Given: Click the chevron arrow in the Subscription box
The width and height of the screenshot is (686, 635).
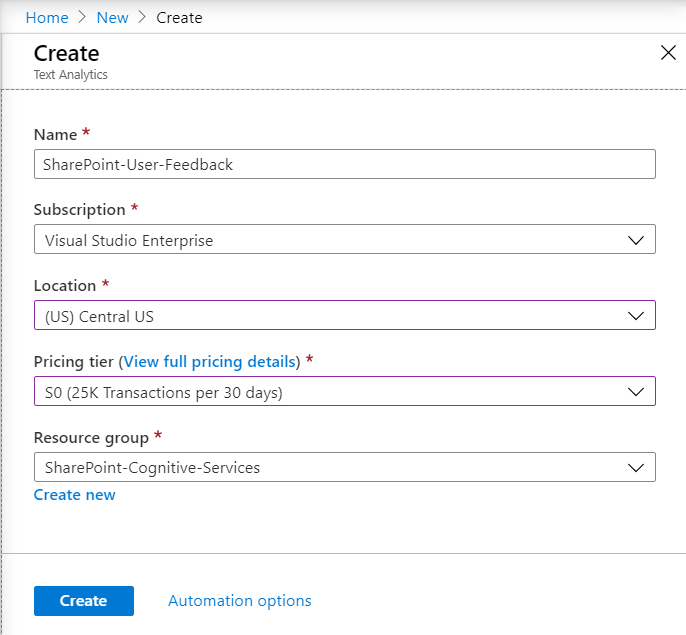Looking at the screenshot, I should click(636, 240).
